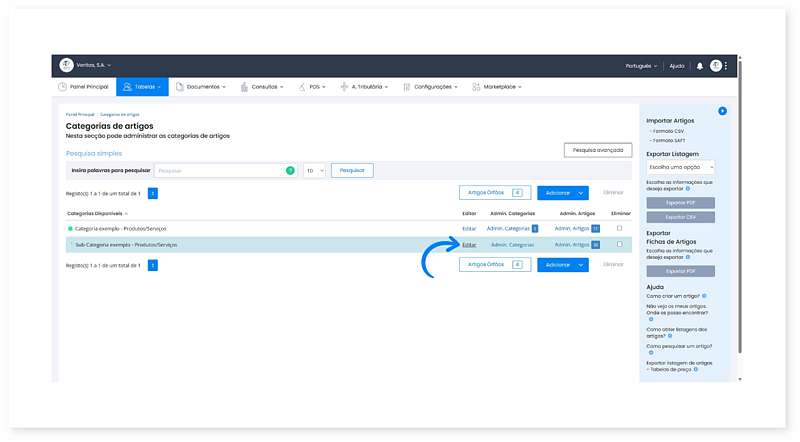Click the Pesquisar search input field

coord(220,171)
